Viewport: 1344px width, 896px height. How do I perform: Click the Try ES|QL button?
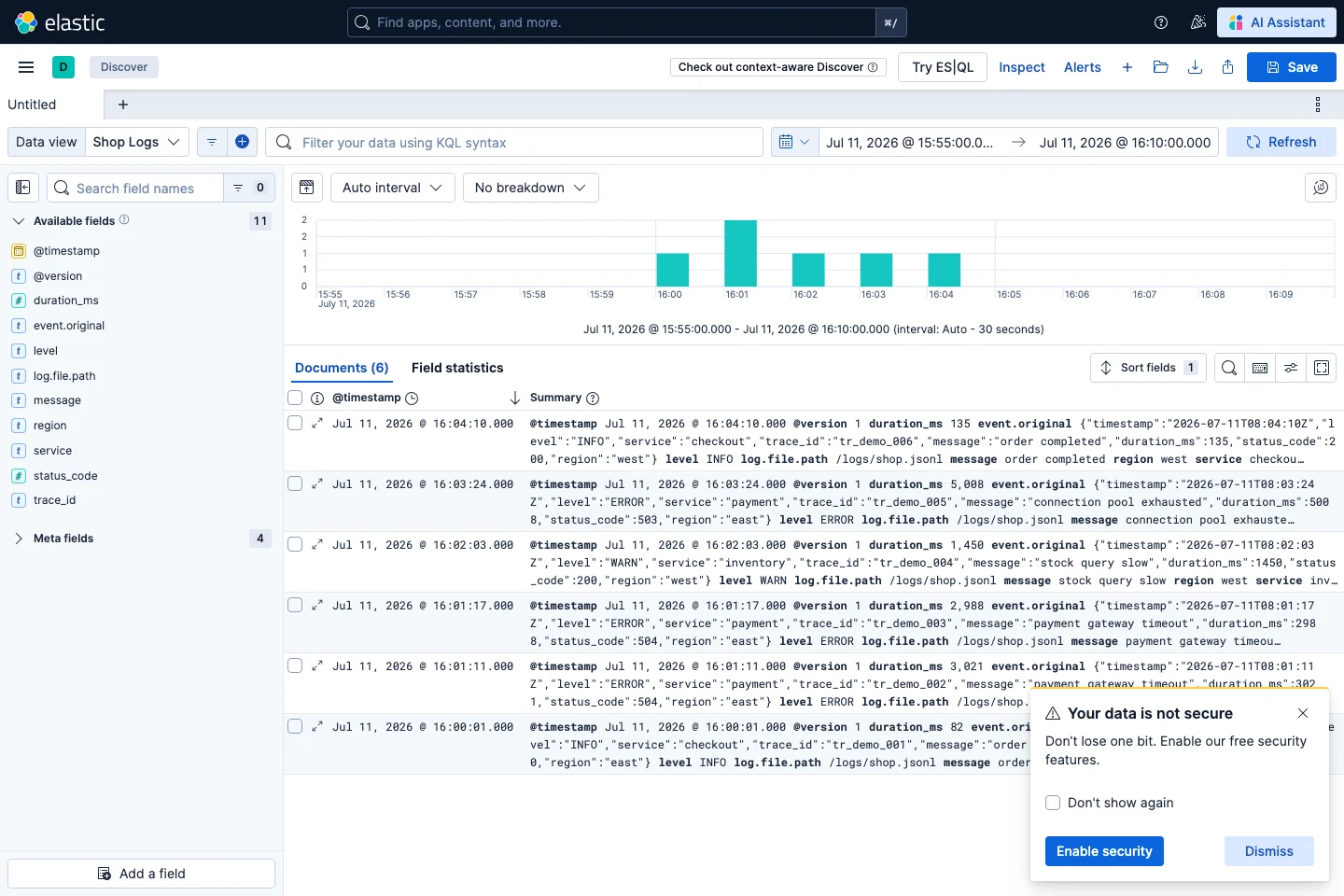coord(943,67)
